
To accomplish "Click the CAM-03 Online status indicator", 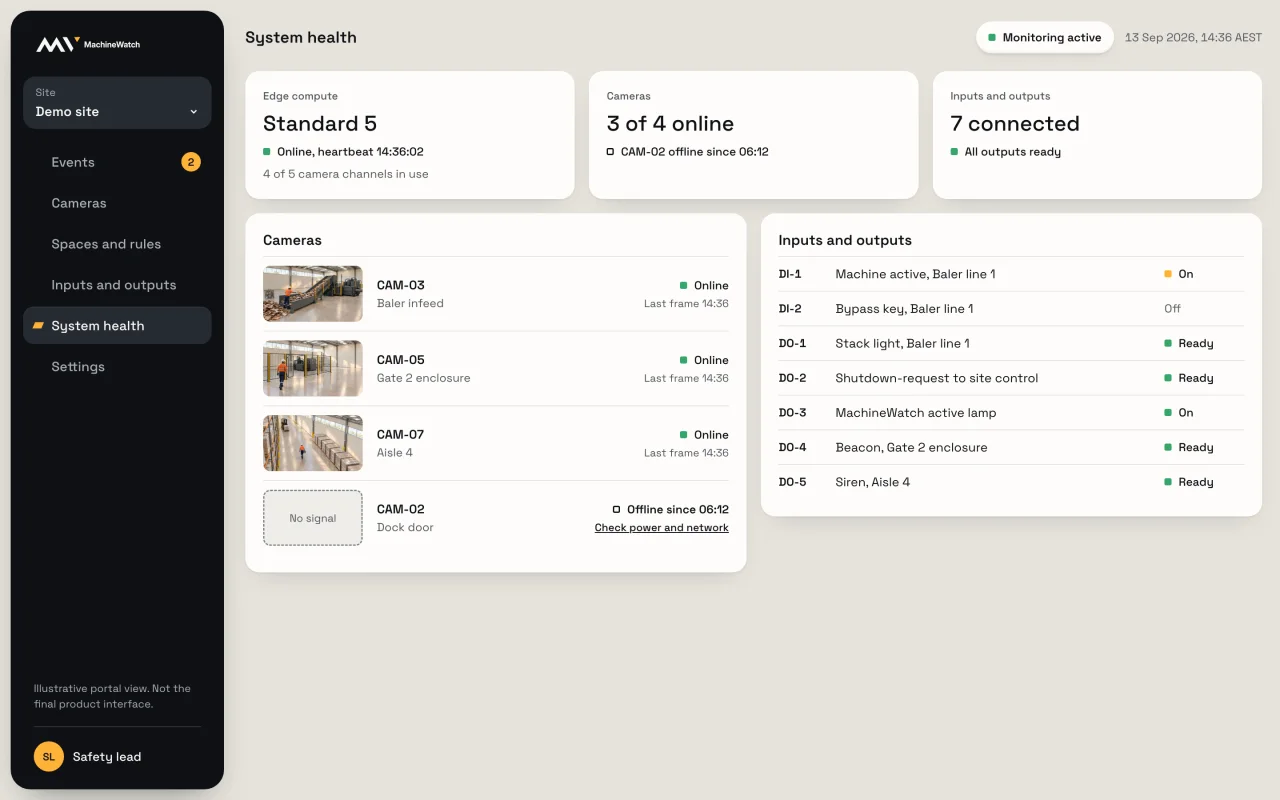I will click(x=704, y=285).
